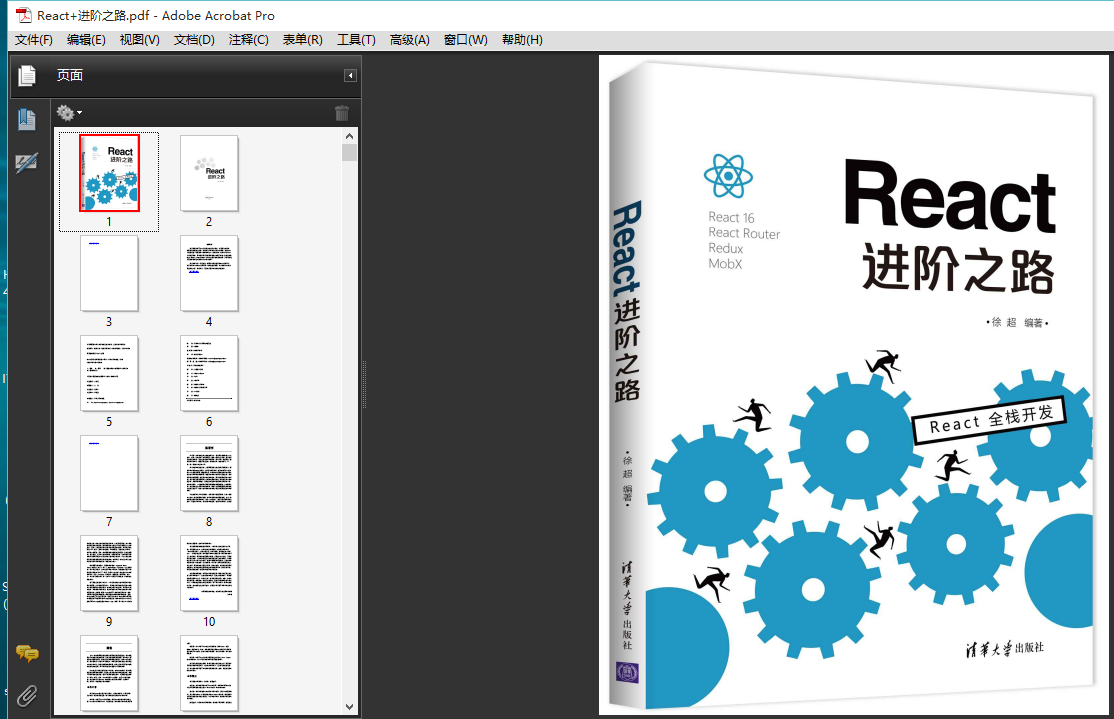Open the 工具(T) menu

point(356,40)
